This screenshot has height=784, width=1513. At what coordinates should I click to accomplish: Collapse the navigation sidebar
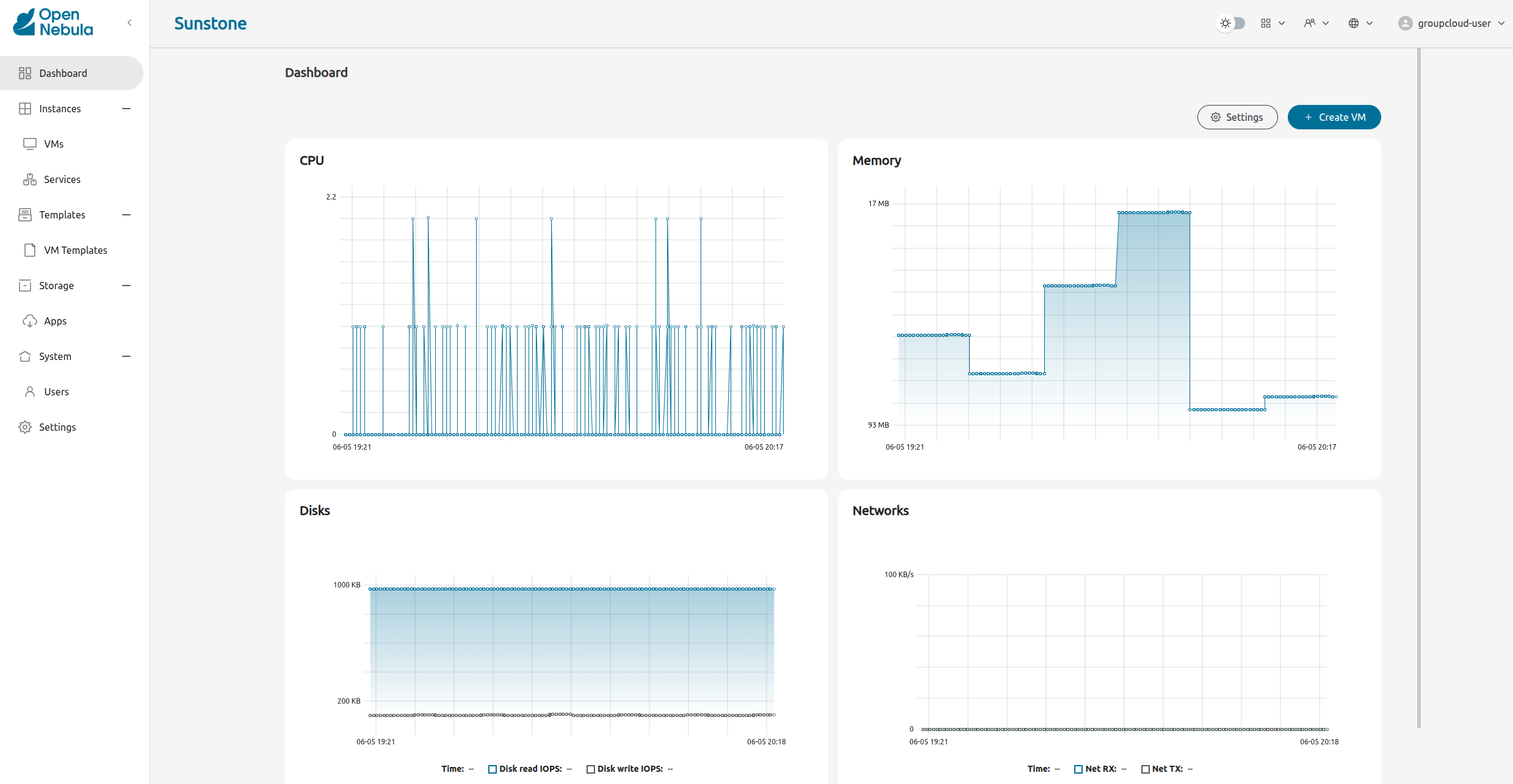tap(129, 23)
